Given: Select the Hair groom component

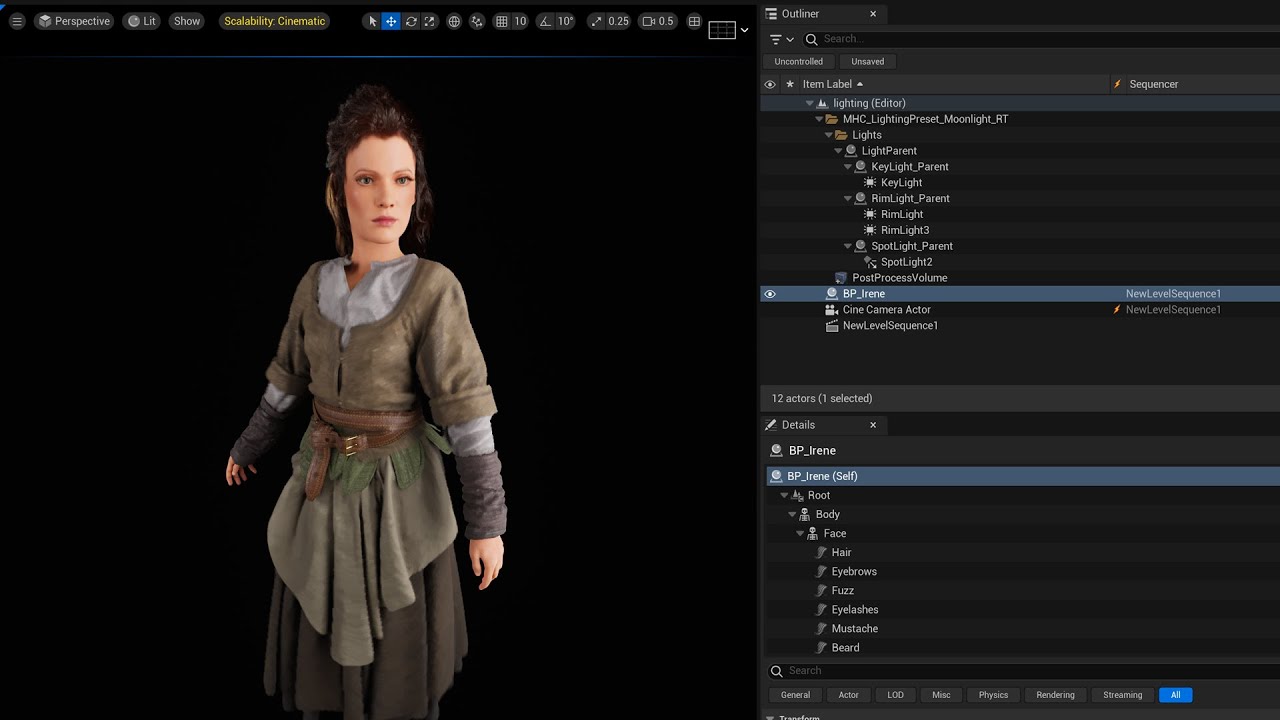Looking at the screenshot, I should pyautogui.click(x=841, y=552).
